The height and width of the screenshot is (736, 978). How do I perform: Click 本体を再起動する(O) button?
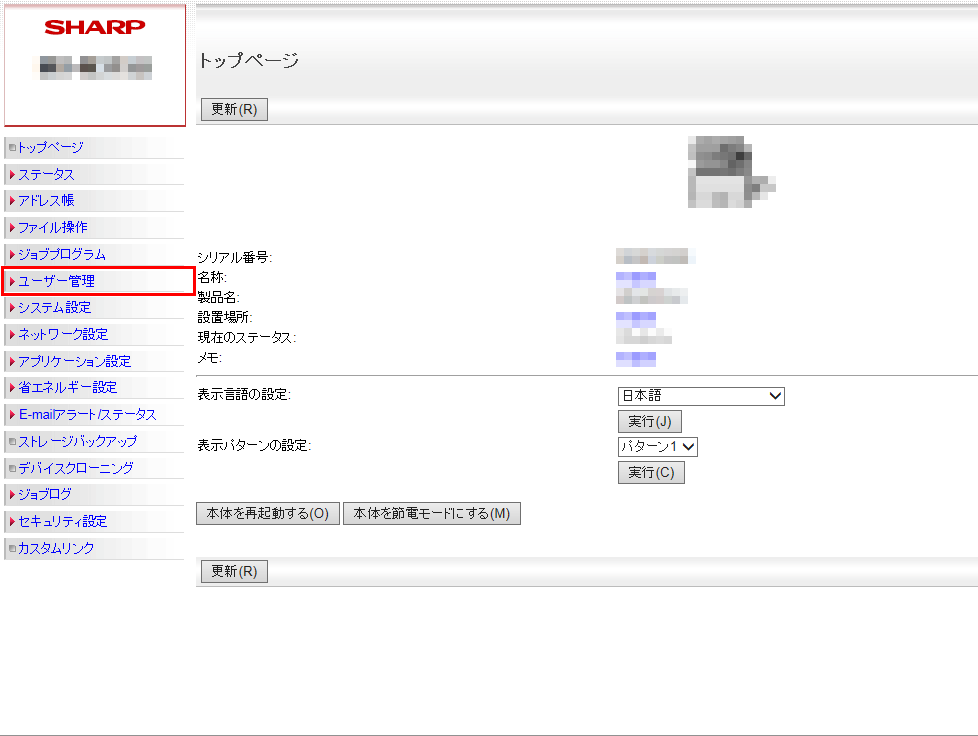coord(268,514)
